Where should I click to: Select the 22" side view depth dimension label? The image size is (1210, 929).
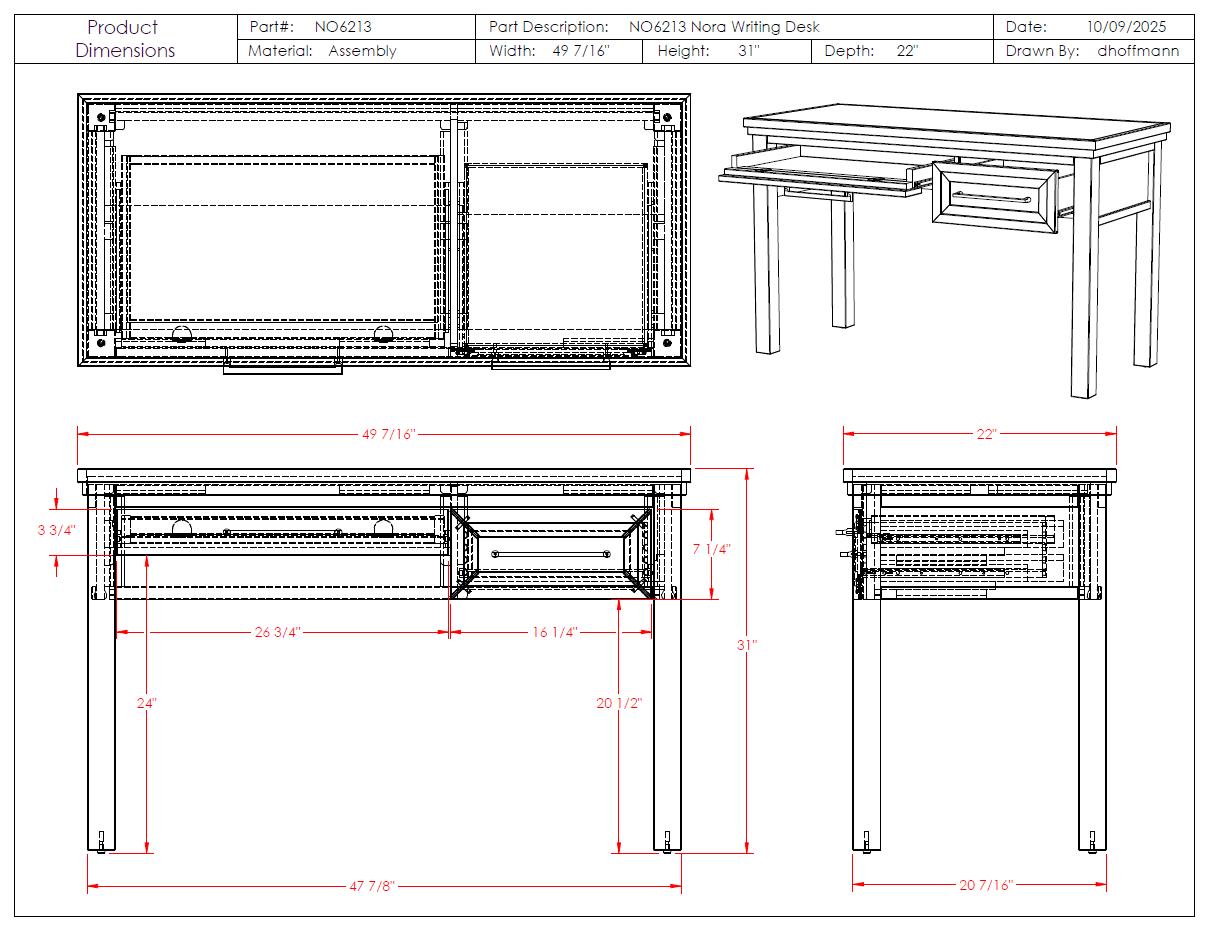tap(986, 434)
